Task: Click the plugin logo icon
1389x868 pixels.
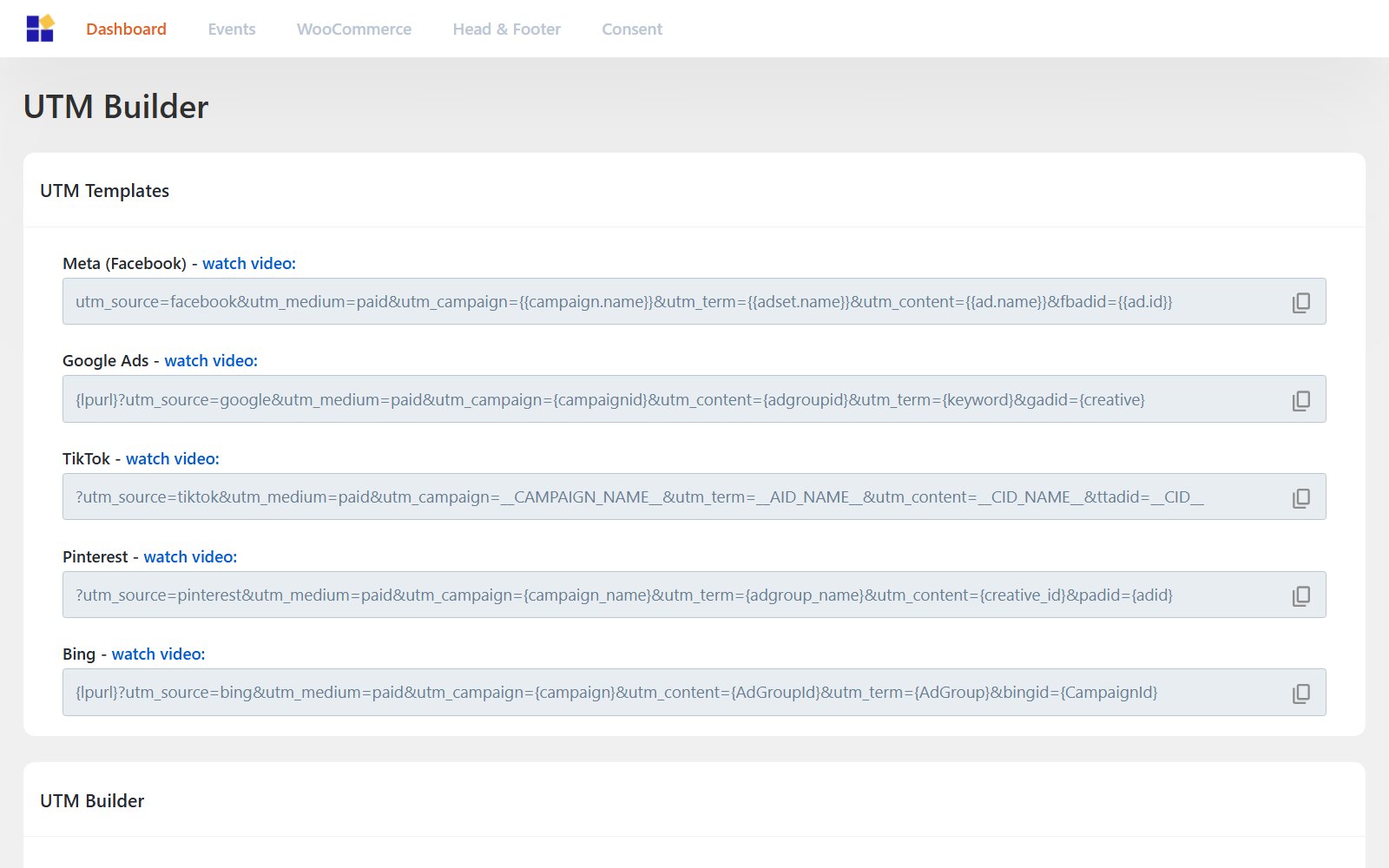Action: tap(40, 29)
